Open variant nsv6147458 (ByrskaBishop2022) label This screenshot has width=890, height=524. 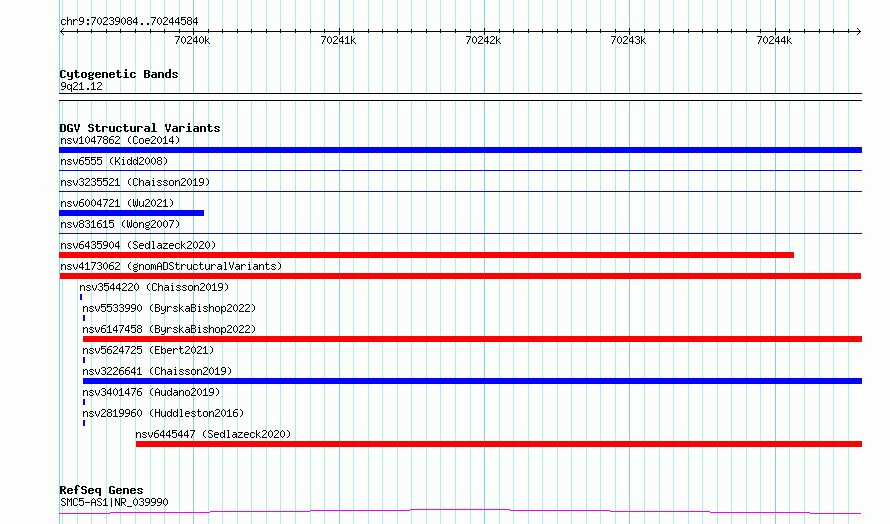click(x=169, y=329)
